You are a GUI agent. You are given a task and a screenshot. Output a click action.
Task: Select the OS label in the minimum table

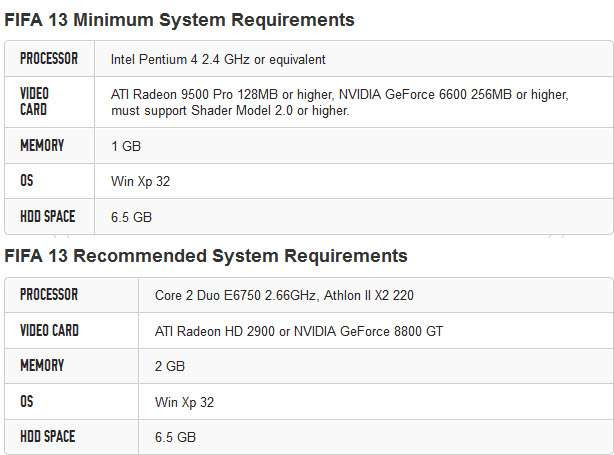[27, 181]
